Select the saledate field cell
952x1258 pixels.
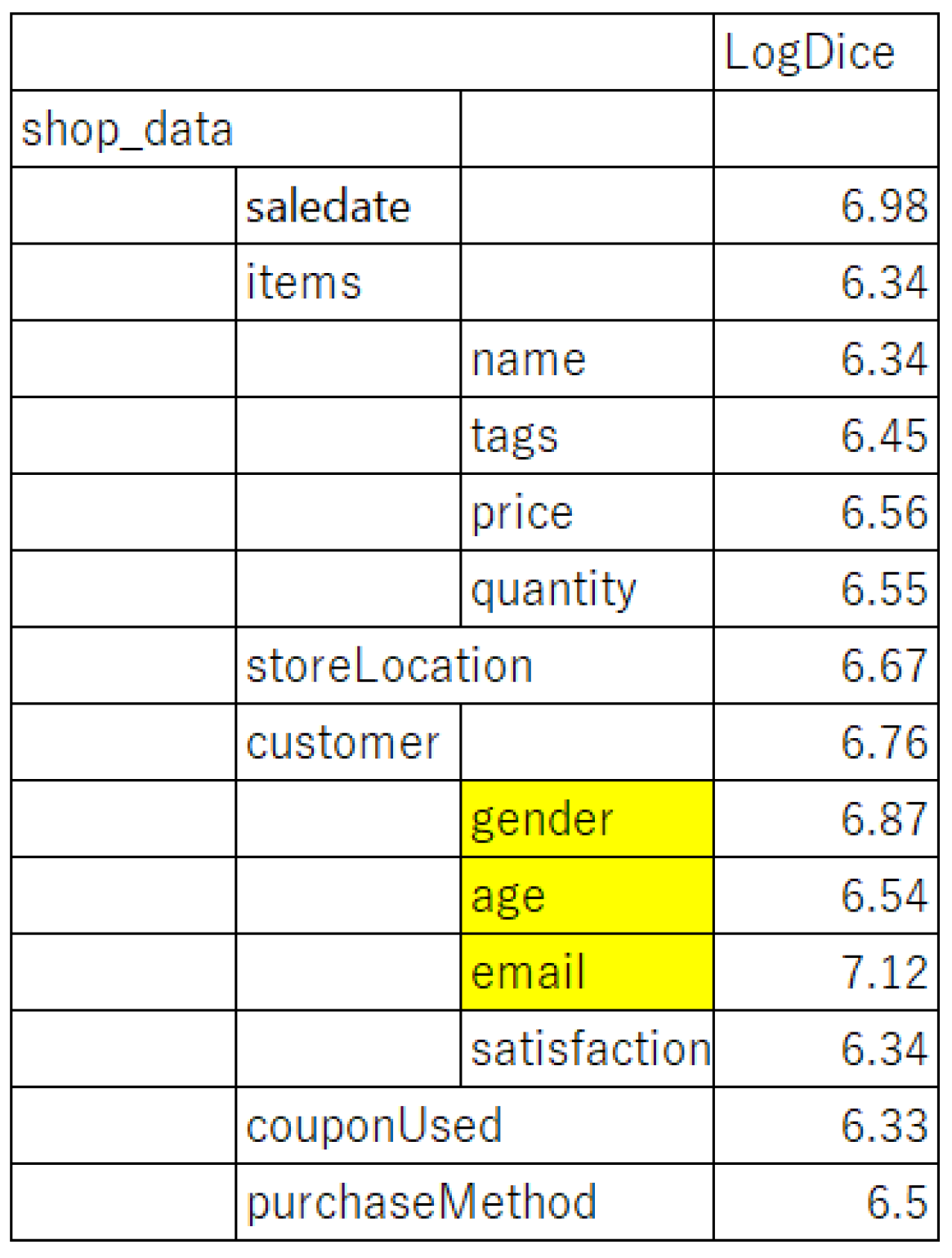coord(329,206)
